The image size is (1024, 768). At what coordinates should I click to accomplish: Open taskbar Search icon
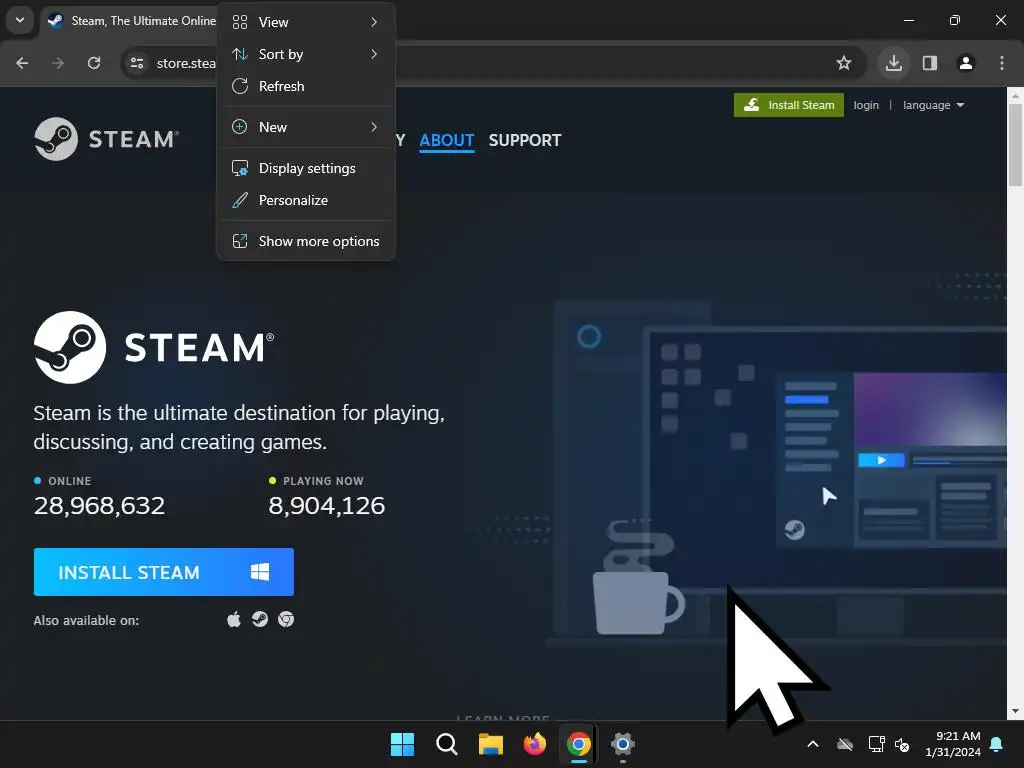click(x=447, y=744)
